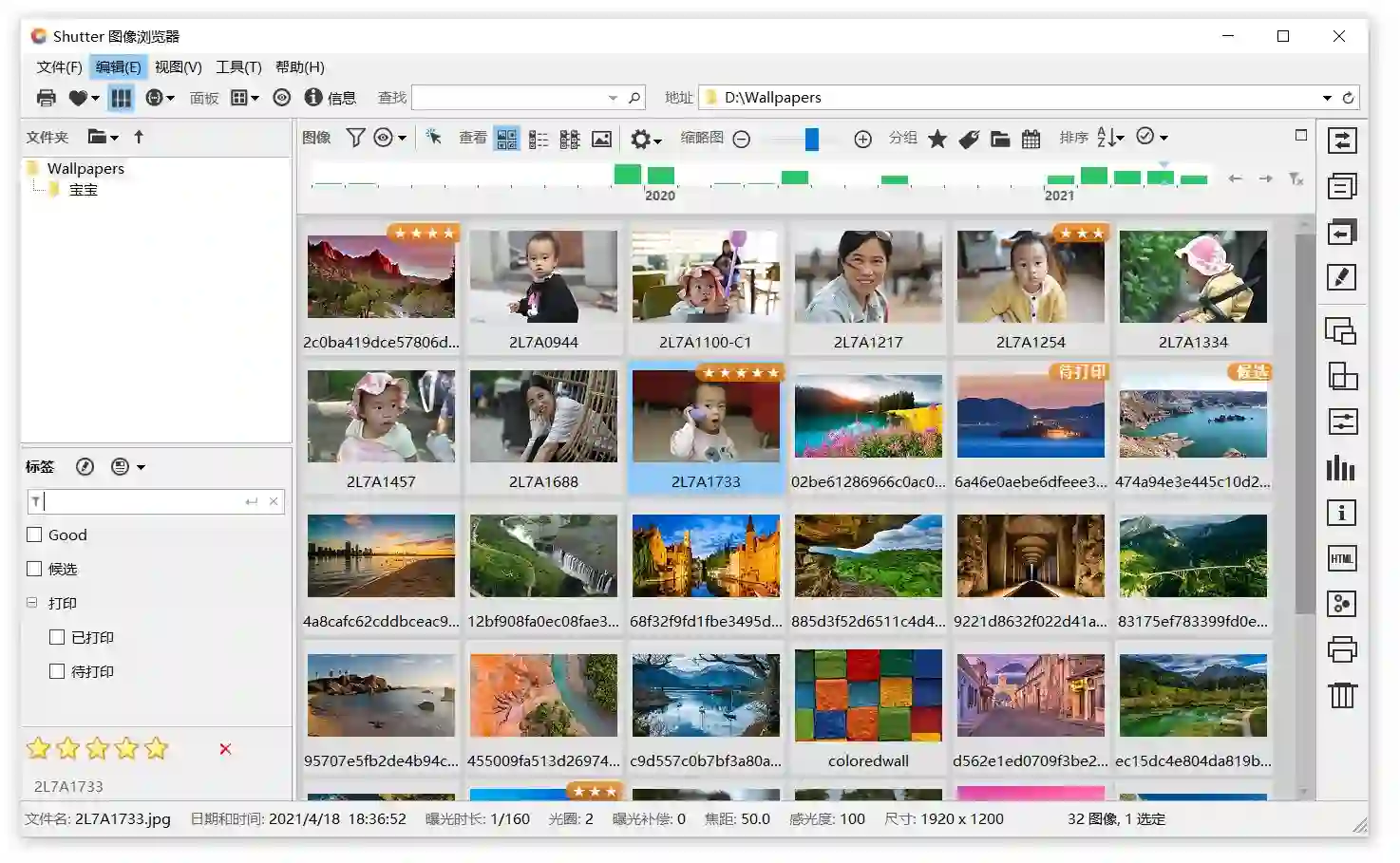Viewport: 1400px width, 863px height.
Task: Toggle the column layout icon
Action: 121,98
